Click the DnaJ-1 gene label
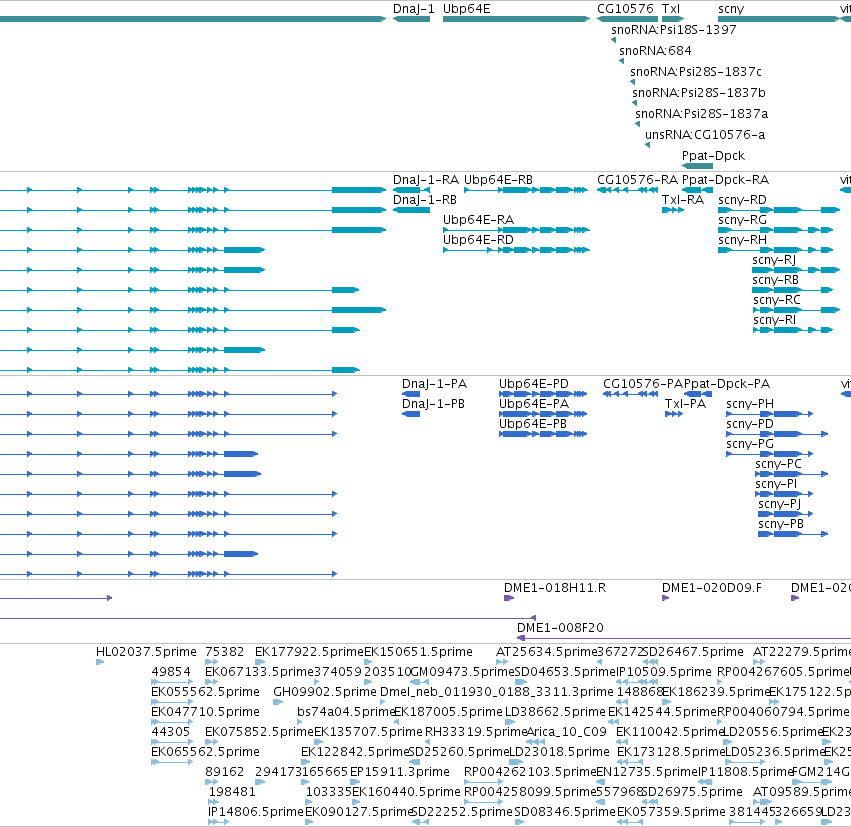 point(414,9)
